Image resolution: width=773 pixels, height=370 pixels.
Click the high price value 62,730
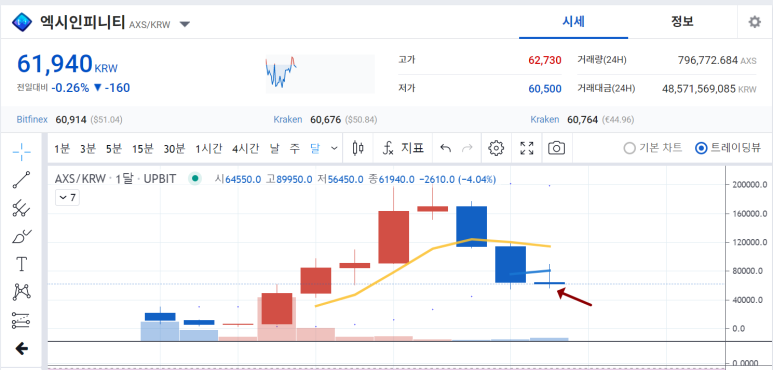coord(544,60)
